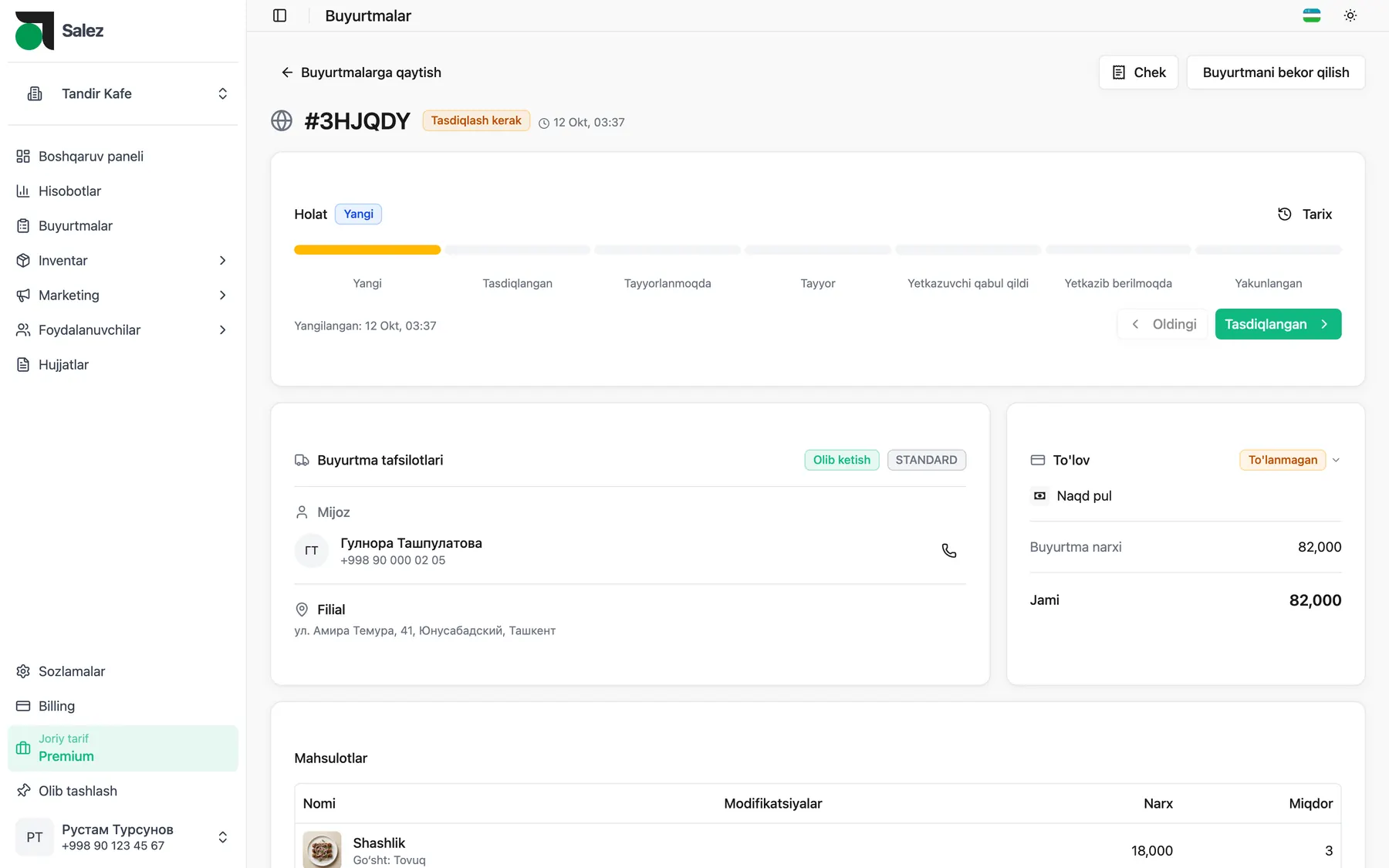Click the Billing card icon
Image resolution: width=1389 pixels, height=868 pixels.
coord(23,706)
